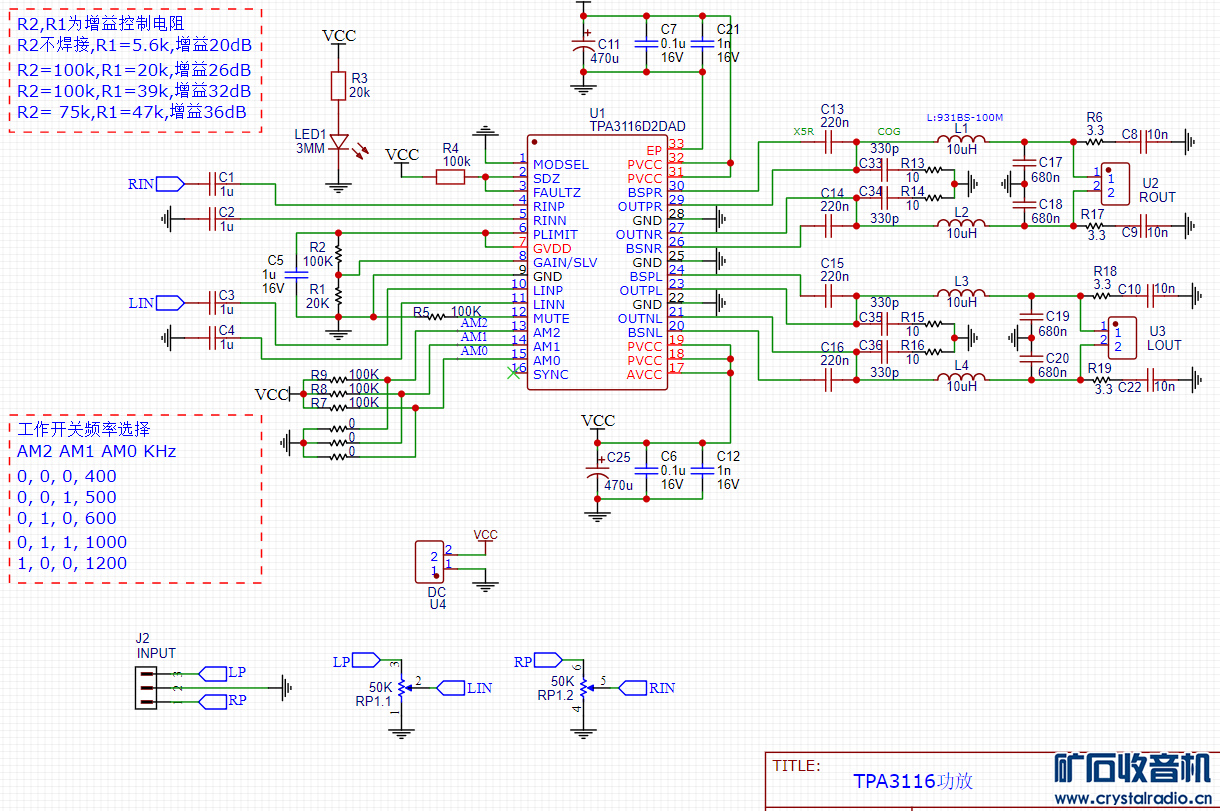The width and height of the screenshot is (1220, 811).
Task: Select the red GVDD pin label
Action: click(553, 248)
